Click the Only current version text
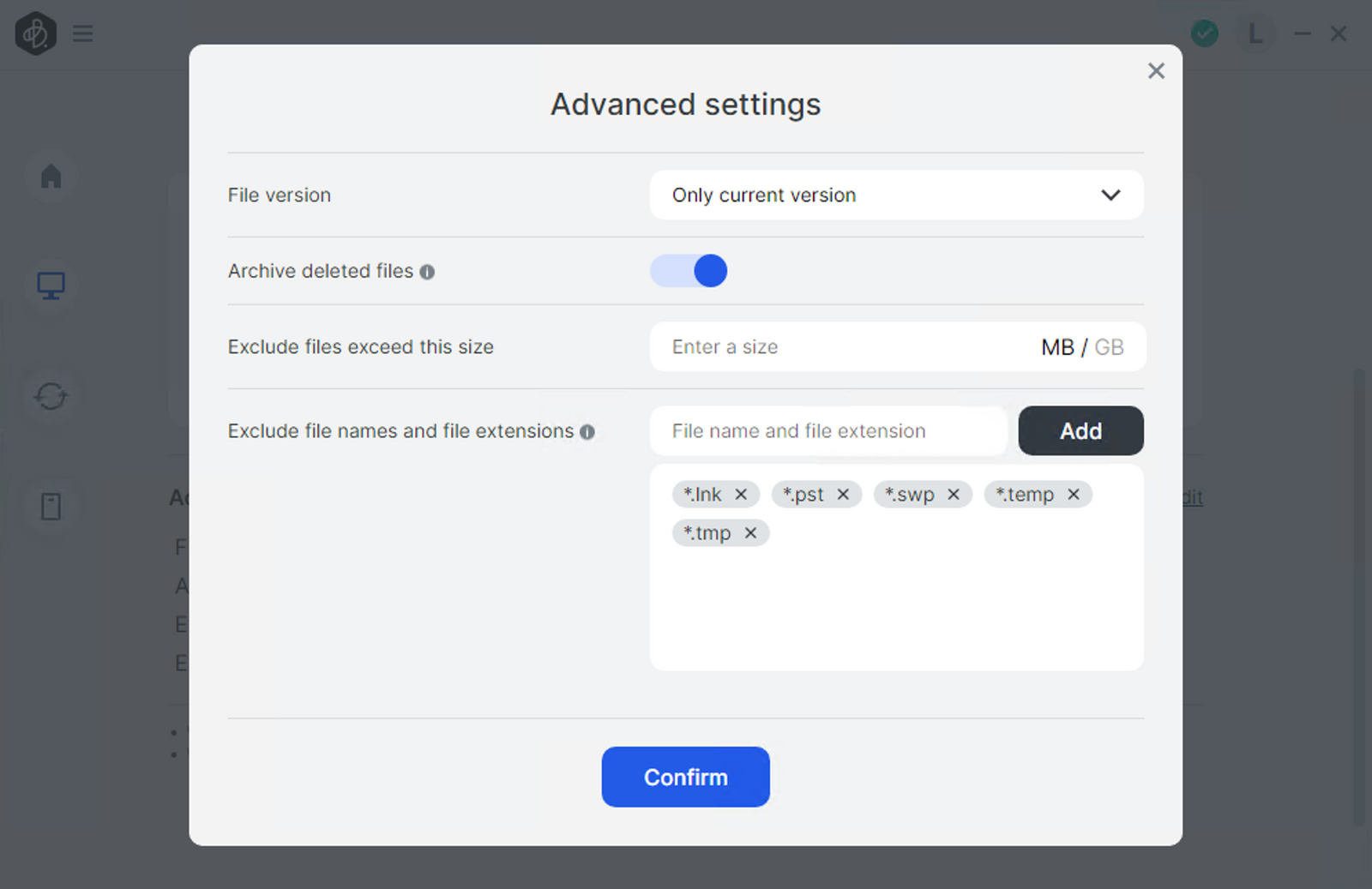Image resolution: width=1372 pixels, height=889 pixels. [764, 195]
